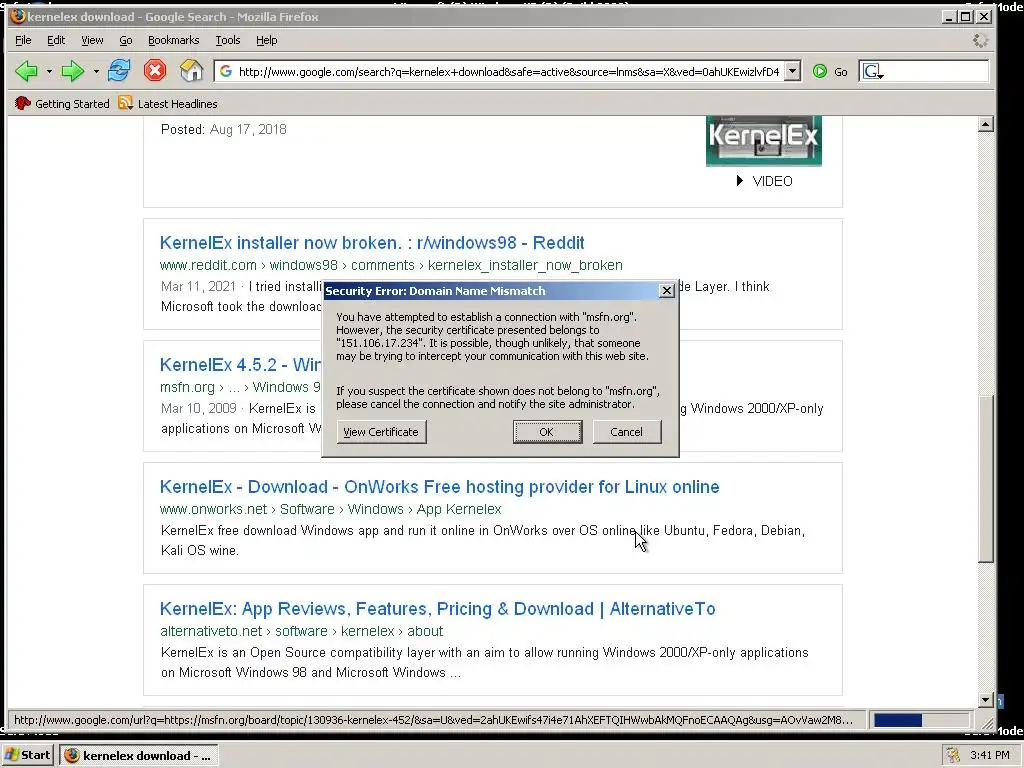Viewport: 1024px width, 768px height.
Task: Click the status bar URL text
Action: pyautogui.click(x=434, y=720)
